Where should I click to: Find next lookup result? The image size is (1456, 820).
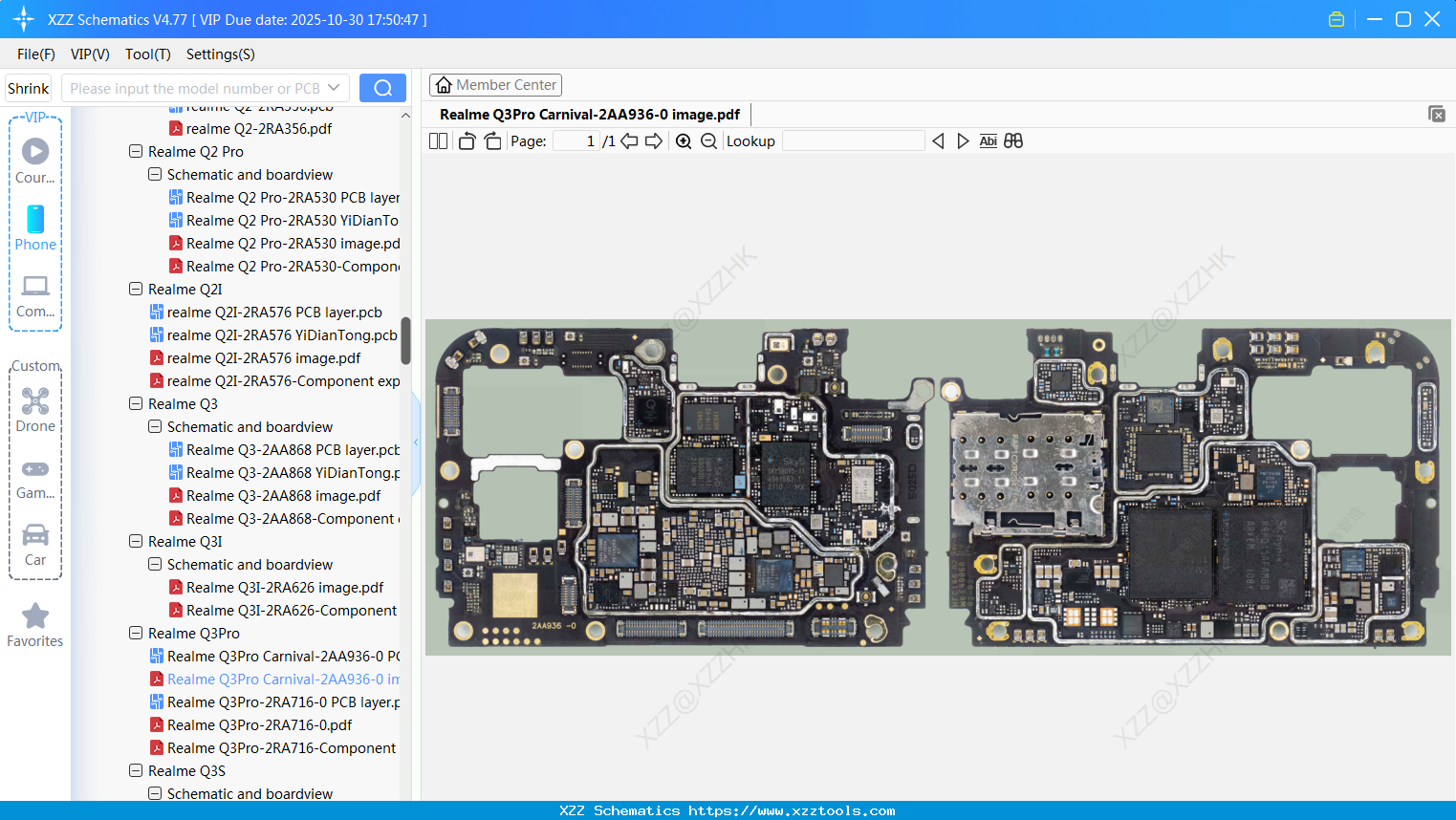pyautogui.click(x=963, y=141)
